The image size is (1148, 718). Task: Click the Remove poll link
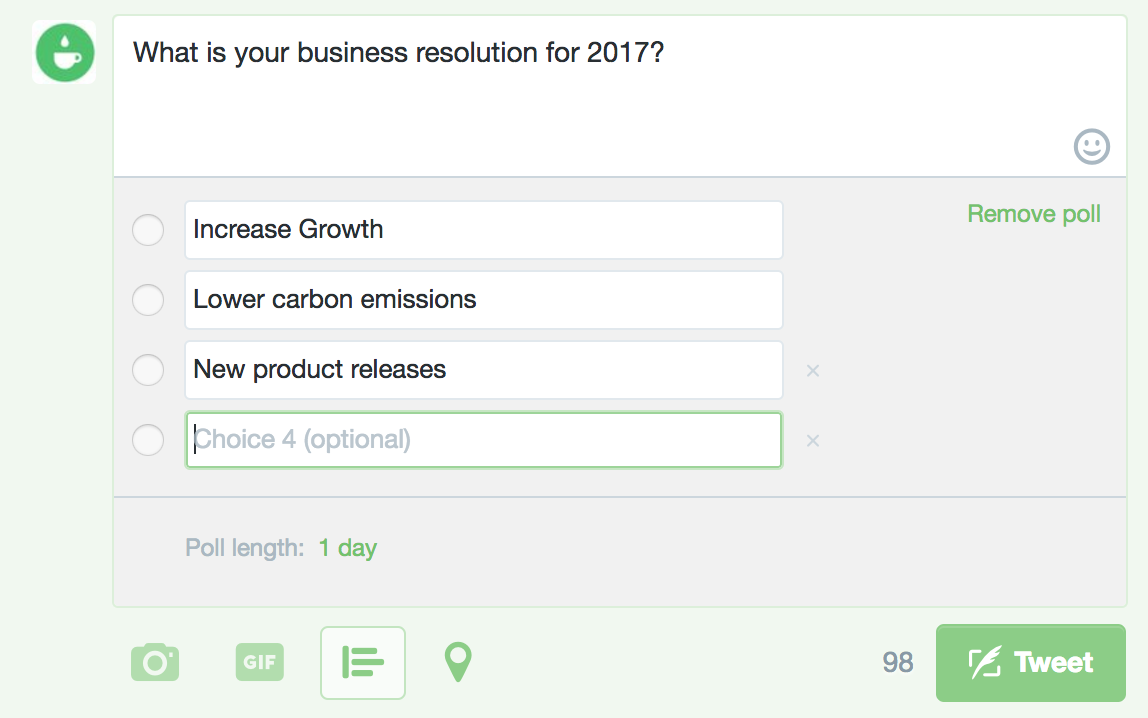1034,214
